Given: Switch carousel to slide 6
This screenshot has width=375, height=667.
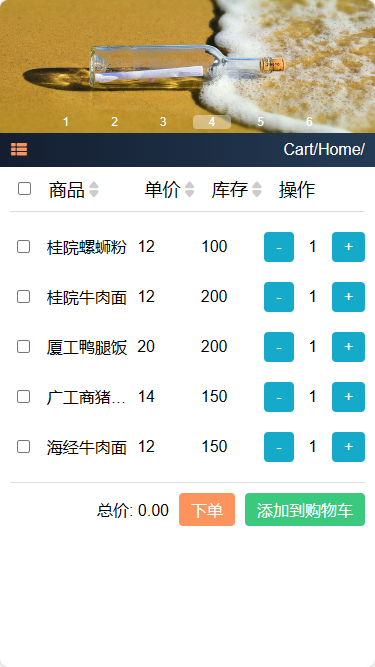Looking at the screenshot, I should point(310,122).
